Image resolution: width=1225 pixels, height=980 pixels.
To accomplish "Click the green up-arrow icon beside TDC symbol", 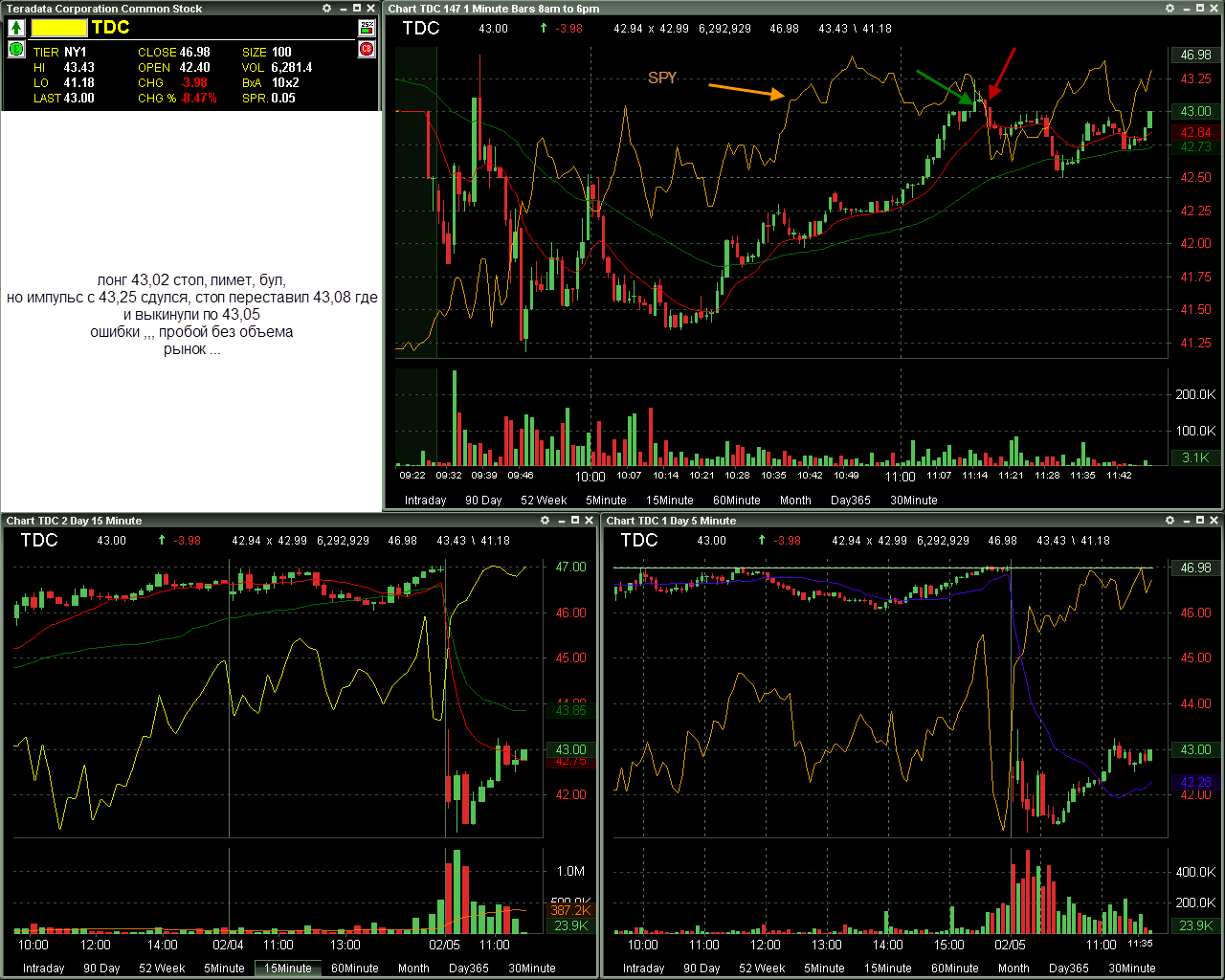I will tap(16, 28).
